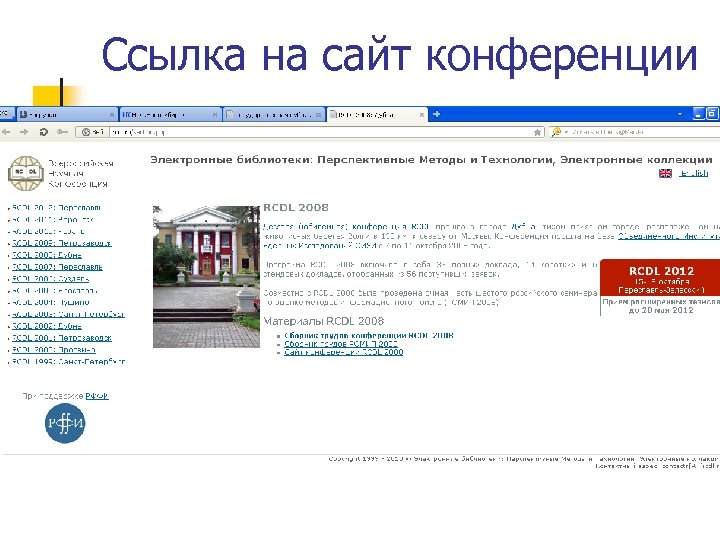Bookmark the page with the star icon
Image resolution: width=720 pixels, height=540 pixels.
tap(537, 132)
